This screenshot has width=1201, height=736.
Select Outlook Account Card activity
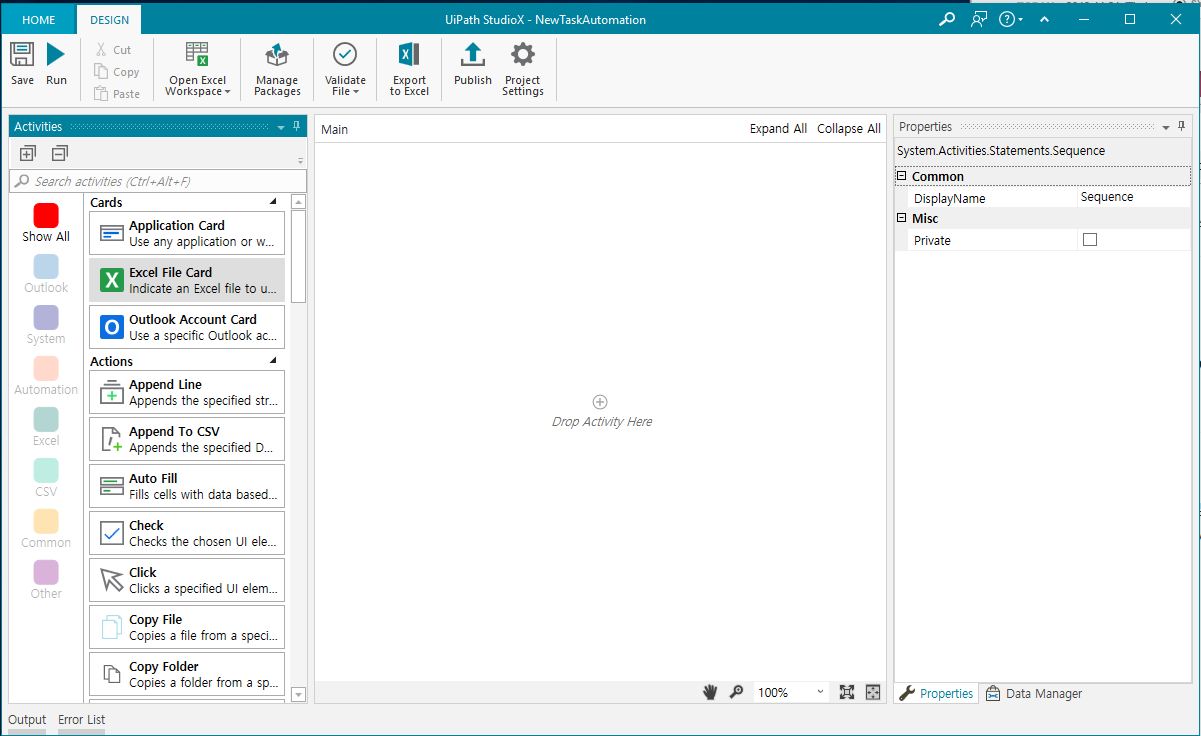(x=187, y=327)
